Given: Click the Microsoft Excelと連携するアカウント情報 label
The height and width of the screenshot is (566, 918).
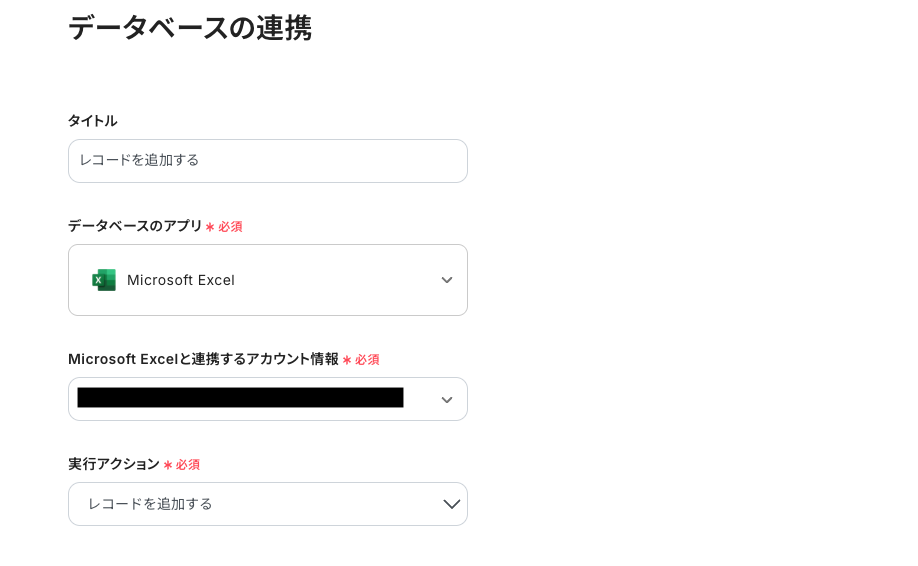Looking at the screenshot, I should pyautogui.click(x=203, y=359).
